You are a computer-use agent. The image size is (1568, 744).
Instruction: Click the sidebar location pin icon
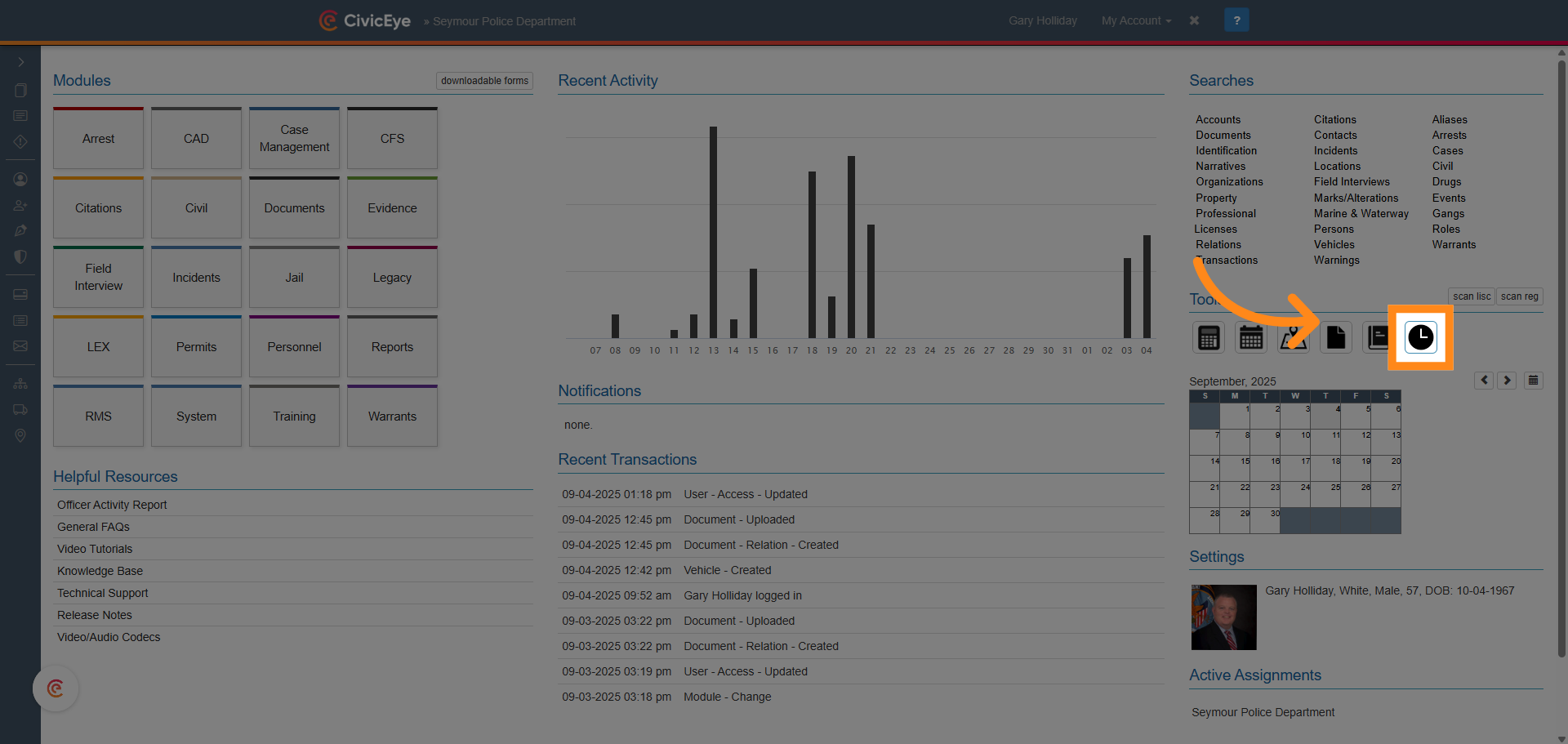click(x=20, y=435)
